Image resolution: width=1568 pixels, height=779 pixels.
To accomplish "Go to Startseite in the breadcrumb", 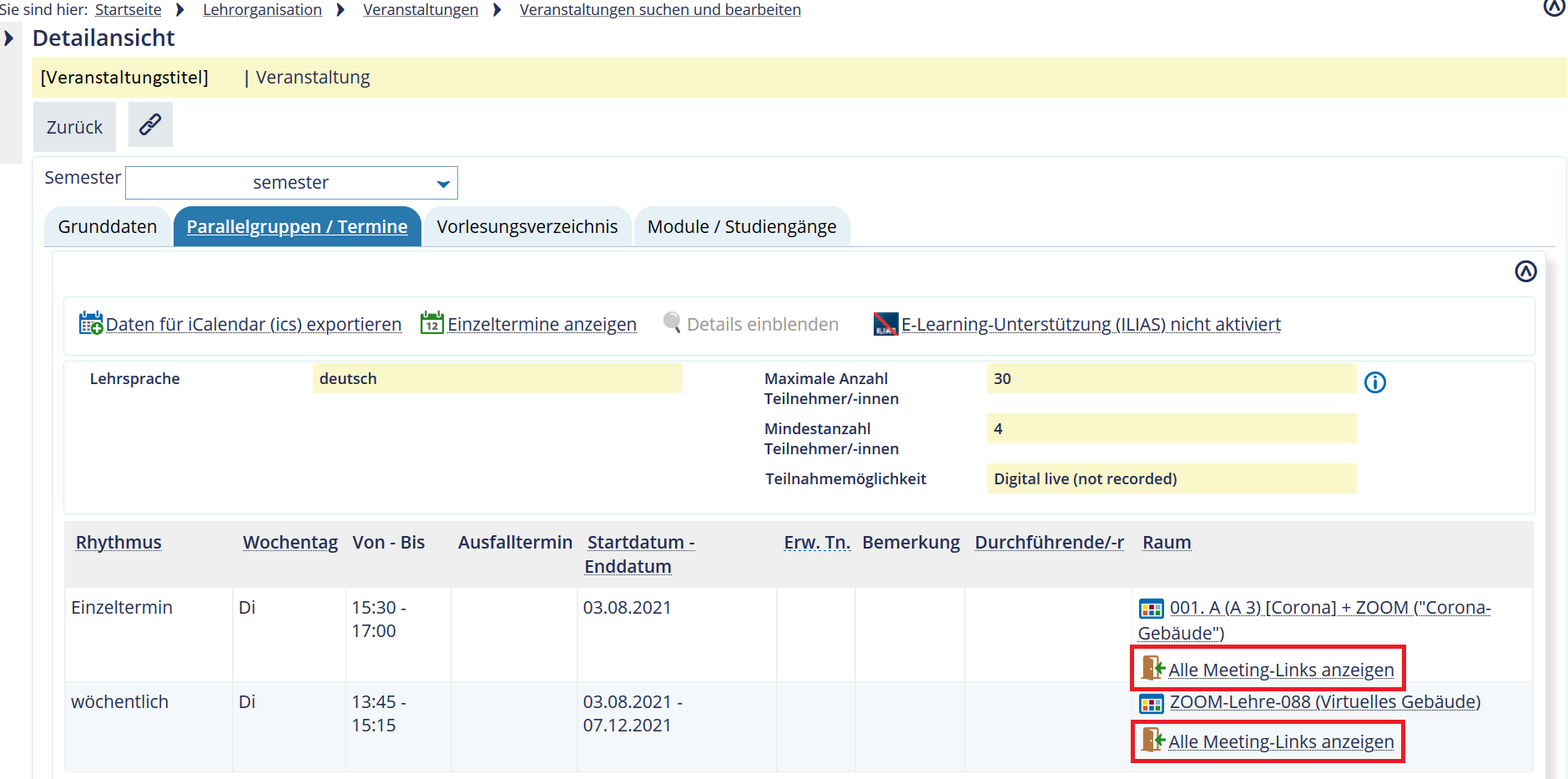I will 129,9.
